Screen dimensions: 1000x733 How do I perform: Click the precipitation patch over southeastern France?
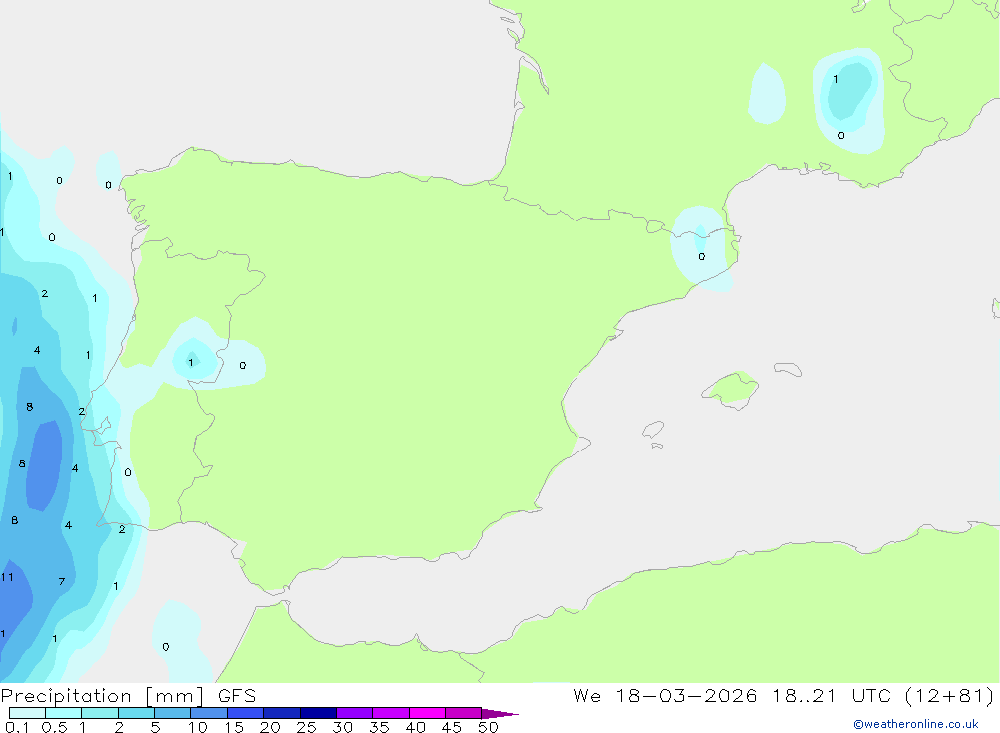click(849, 101)
